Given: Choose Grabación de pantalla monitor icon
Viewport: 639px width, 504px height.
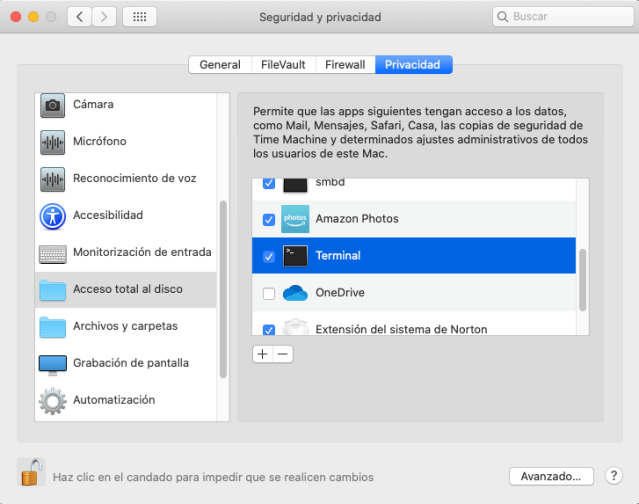Looking at the screenshot, I should pyautogui.click(x=52, y=364).
